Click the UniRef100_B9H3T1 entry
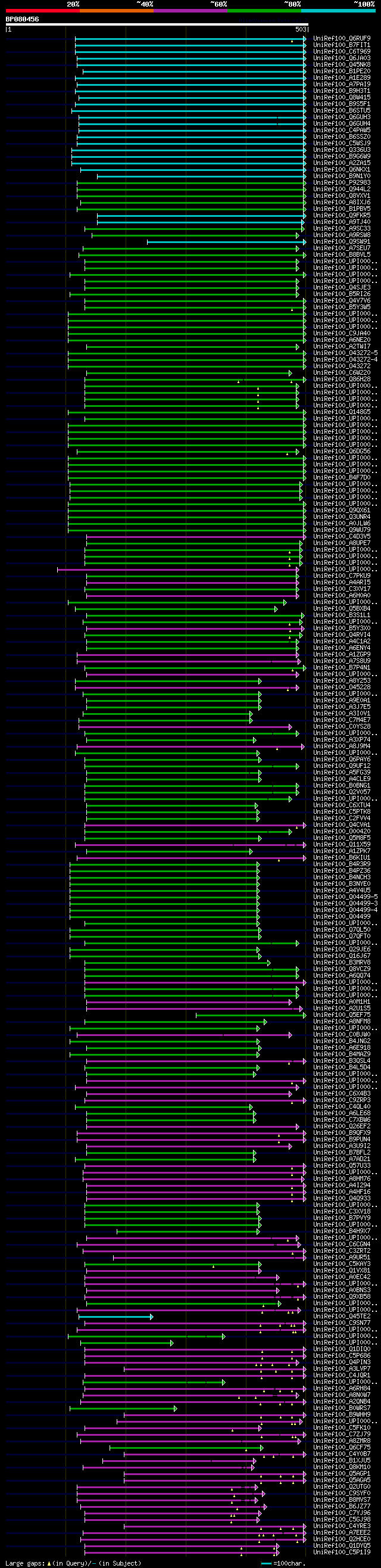Viewport: 381px width, 1568px height. tap(342, 91)
